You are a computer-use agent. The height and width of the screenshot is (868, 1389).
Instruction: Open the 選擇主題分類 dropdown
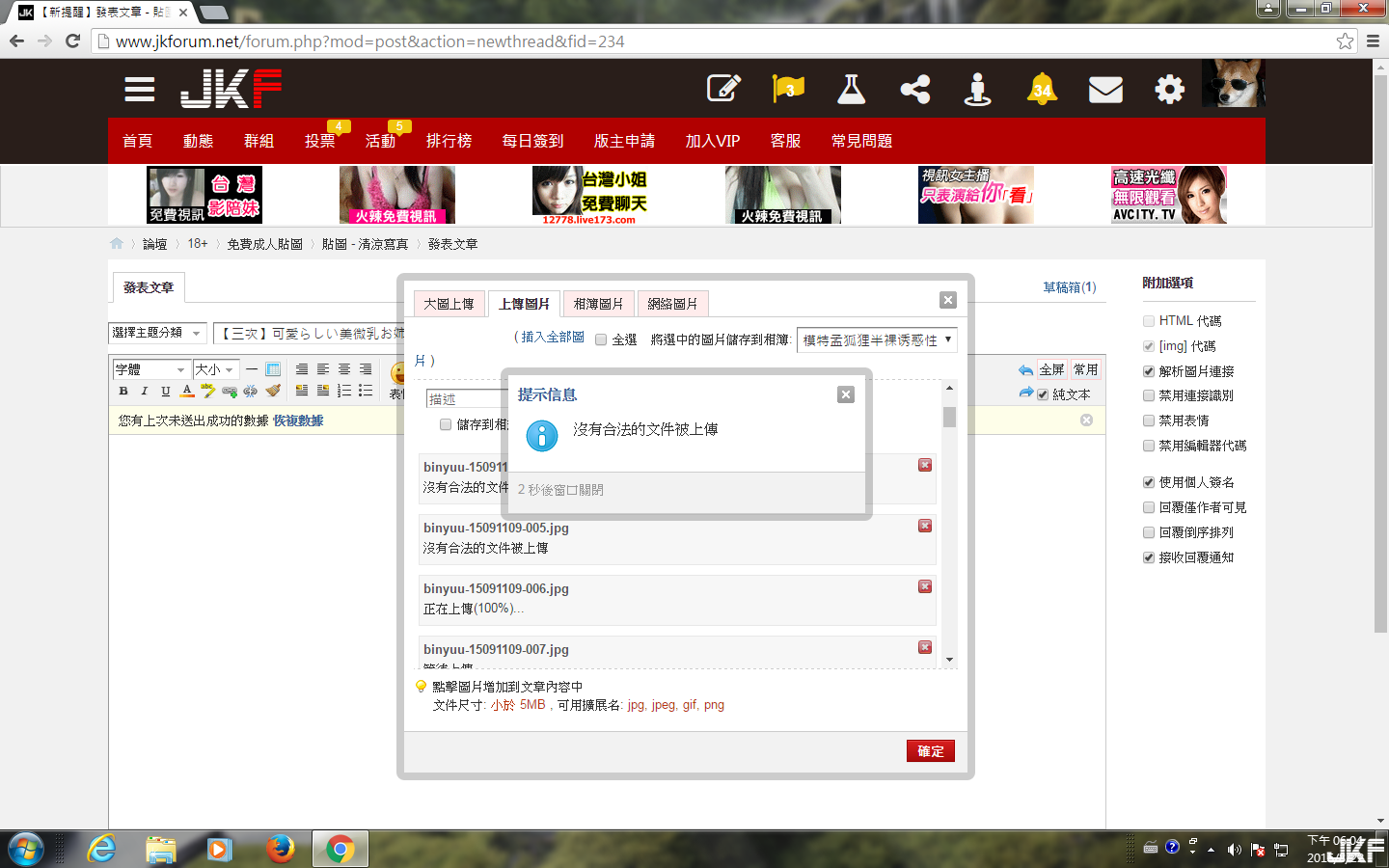click(157, 333)
